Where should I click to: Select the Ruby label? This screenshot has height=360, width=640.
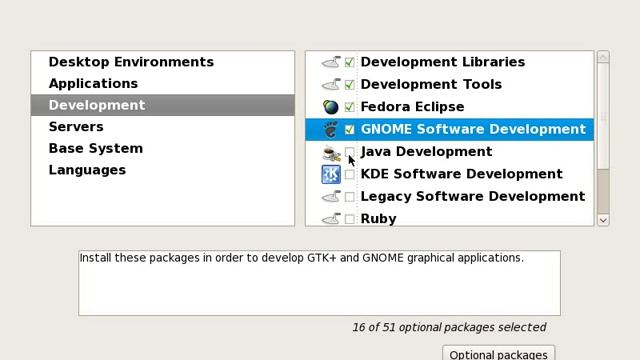378,219
